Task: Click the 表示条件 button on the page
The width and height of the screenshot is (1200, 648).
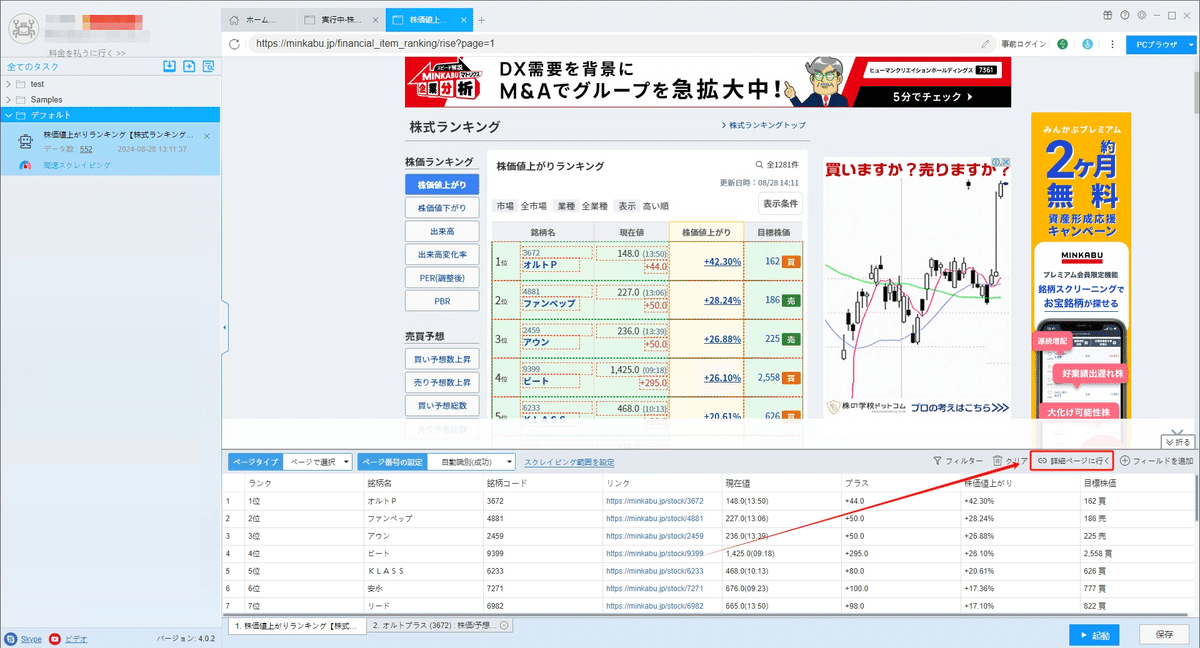Action: (x=780, y=204)
